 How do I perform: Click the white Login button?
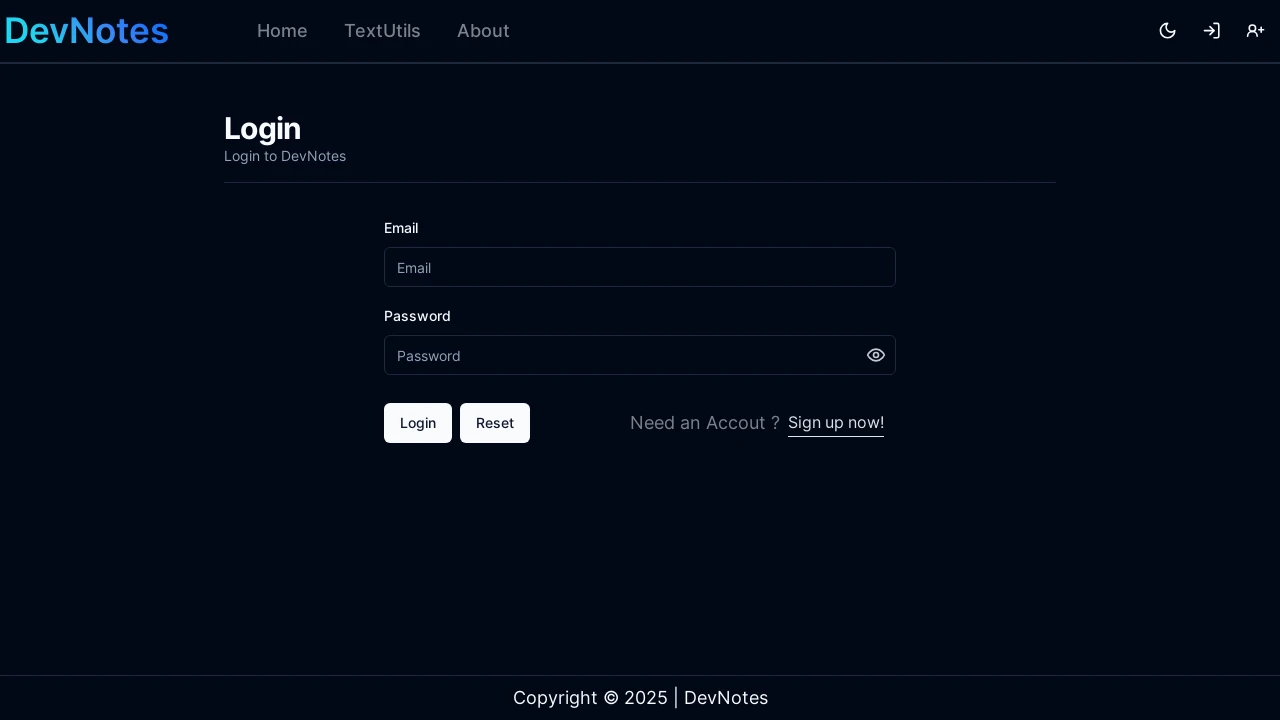pyautogui.click(x=418, y=423)
